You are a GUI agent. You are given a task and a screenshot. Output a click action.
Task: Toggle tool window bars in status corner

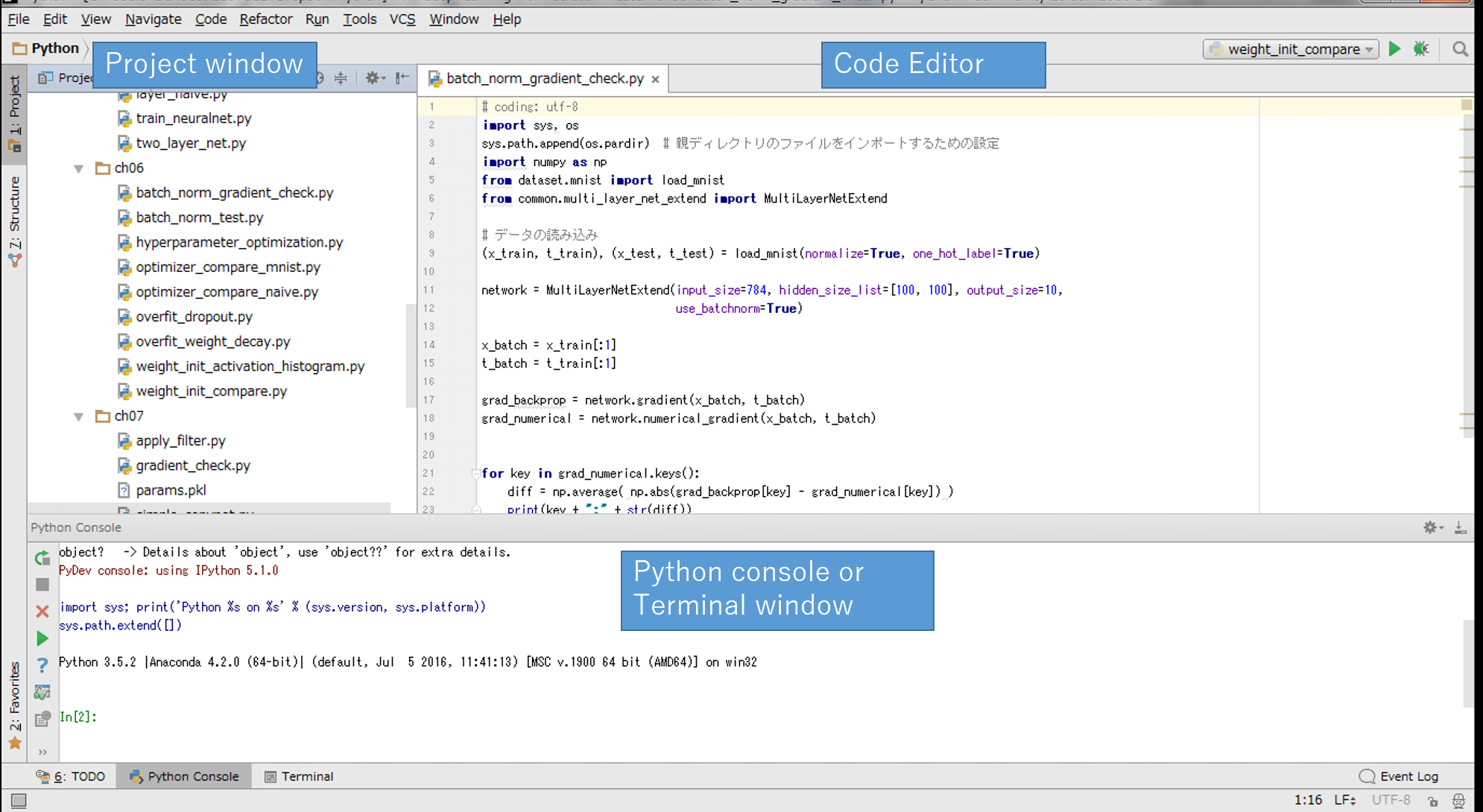pos(19,801)
